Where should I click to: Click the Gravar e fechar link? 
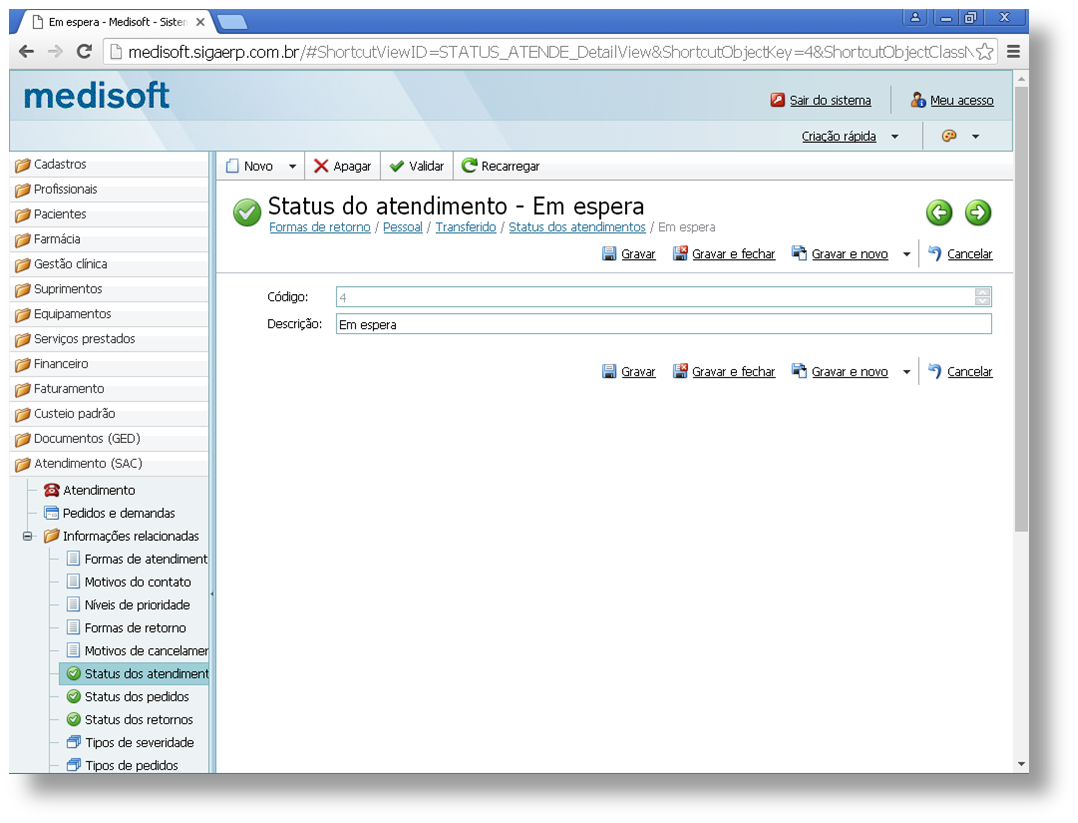pyautogui.click(x=733, y=253)
